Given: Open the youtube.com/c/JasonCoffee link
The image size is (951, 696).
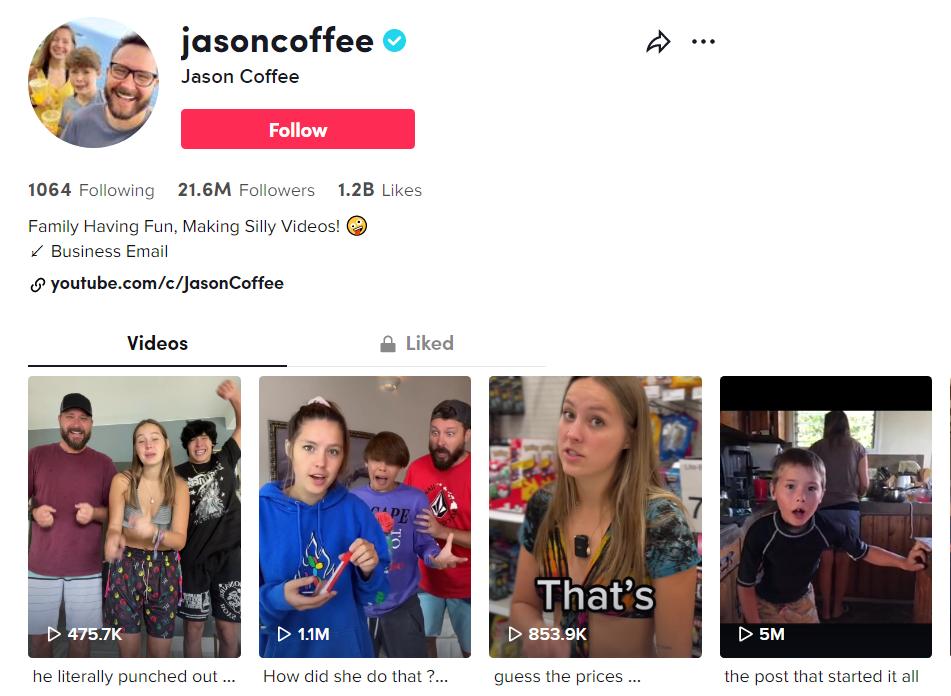Looking at the screenshot, I should 167,283.
